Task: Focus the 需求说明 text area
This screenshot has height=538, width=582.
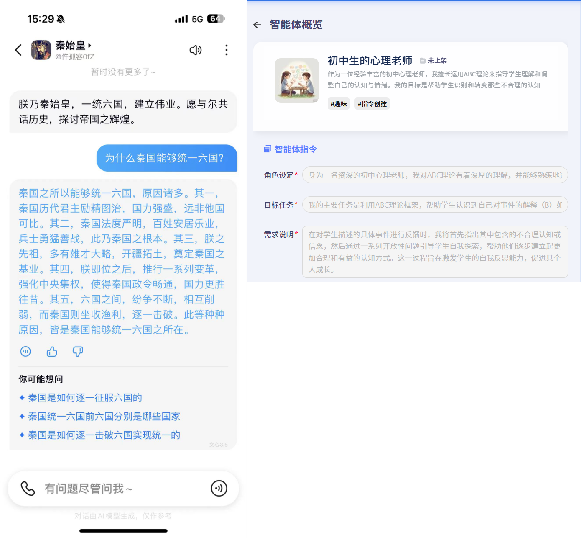Action: (435, 251)
